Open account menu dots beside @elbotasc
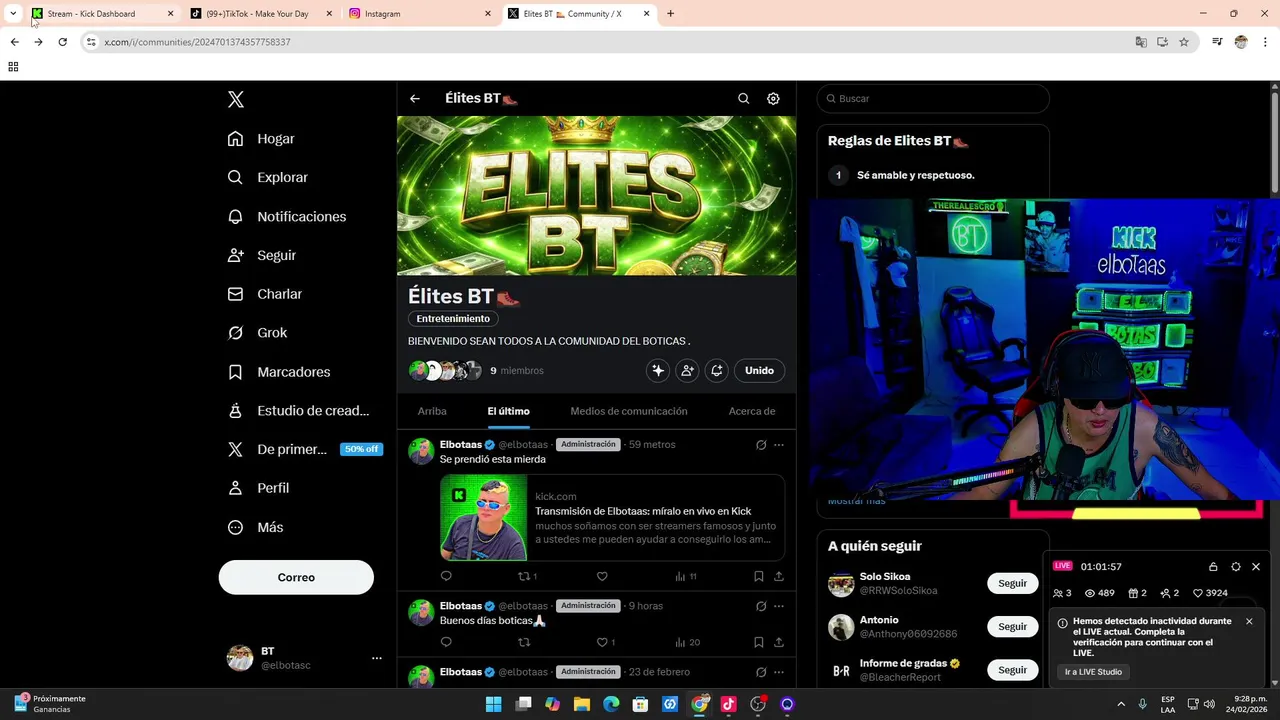The width and height of the screenshot is (1280, 720). coord(377,658)
